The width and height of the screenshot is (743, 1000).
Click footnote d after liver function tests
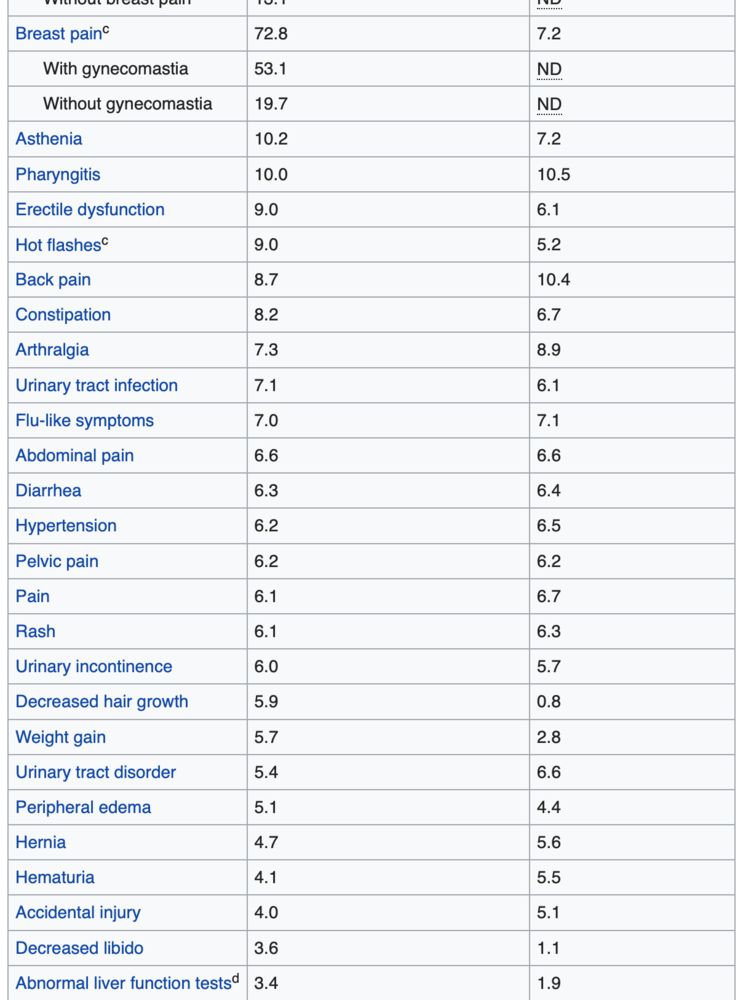tap(236, 979)
